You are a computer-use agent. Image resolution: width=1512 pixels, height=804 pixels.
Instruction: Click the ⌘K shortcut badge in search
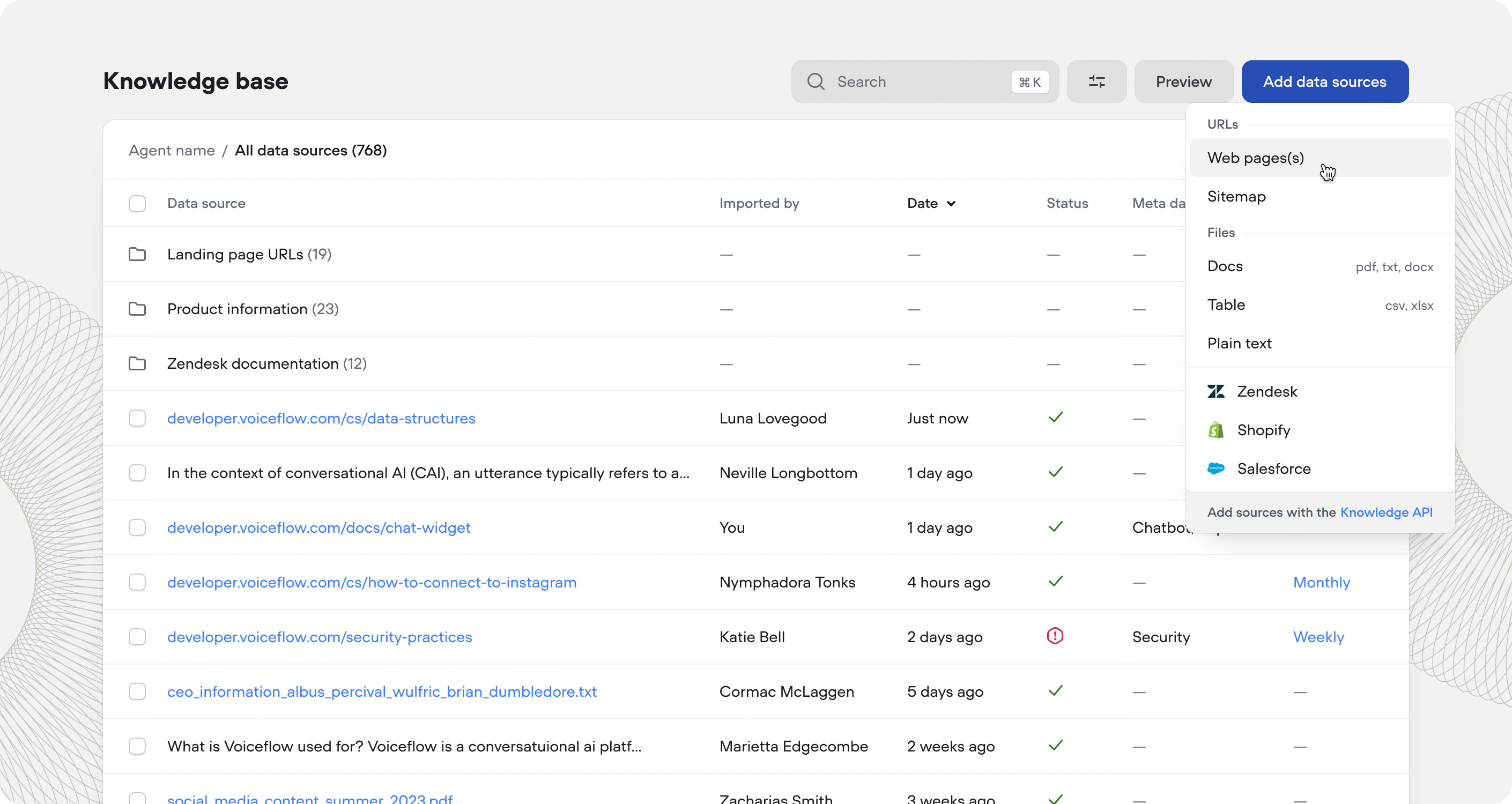[1029, 81]
